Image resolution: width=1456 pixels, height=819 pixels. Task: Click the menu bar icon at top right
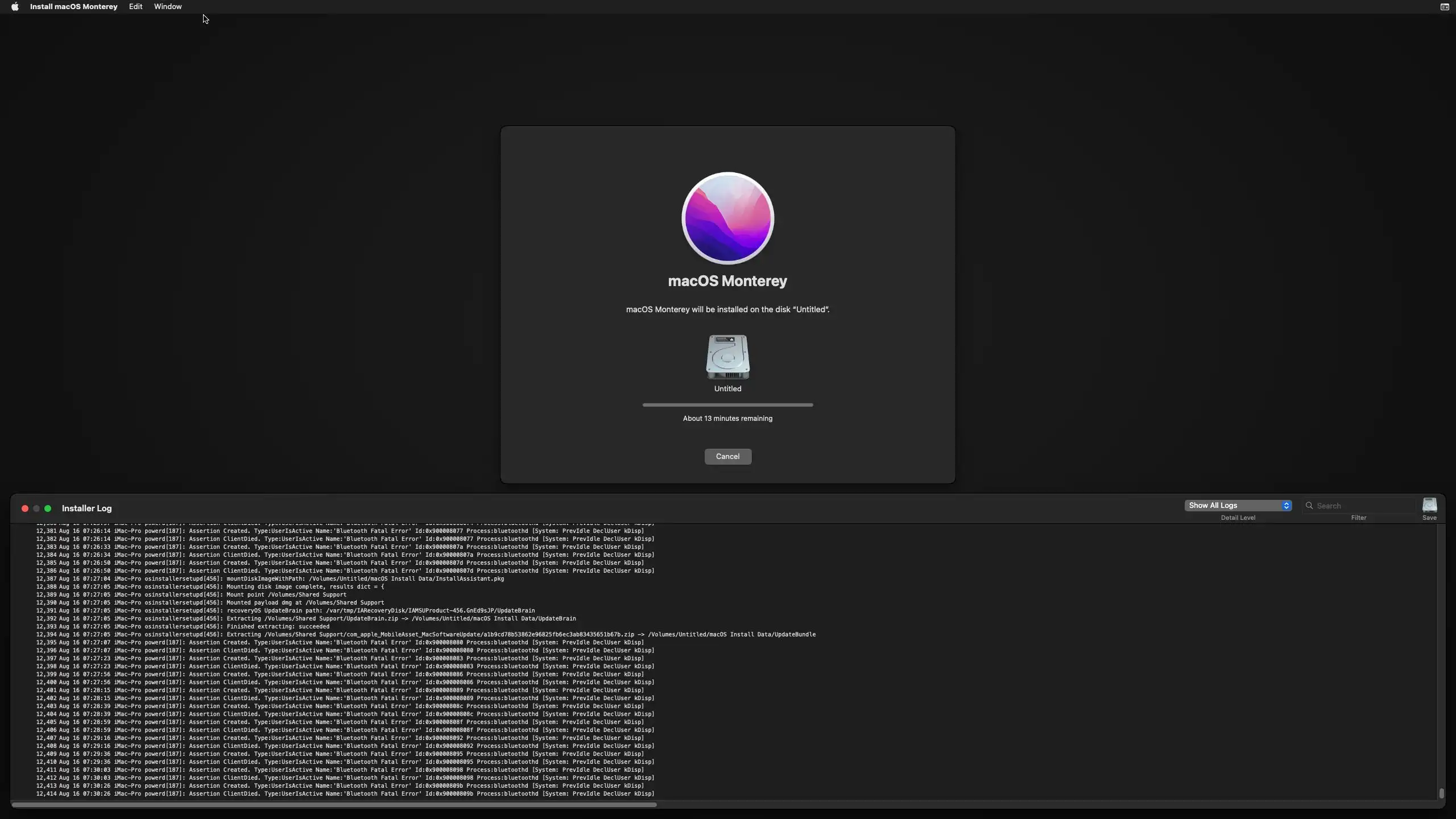[1444, 7]
